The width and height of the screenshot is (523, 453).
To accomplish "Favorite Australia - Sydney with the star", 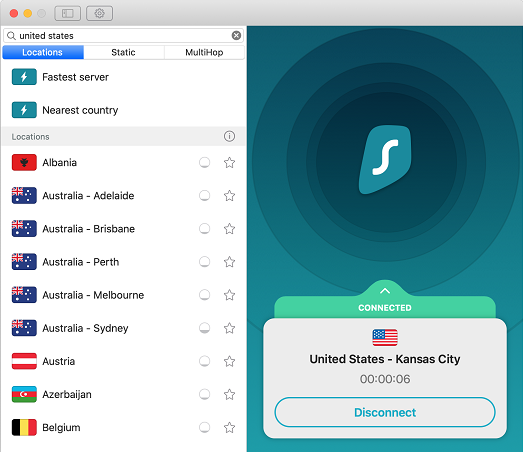I will tap(229, 328).
